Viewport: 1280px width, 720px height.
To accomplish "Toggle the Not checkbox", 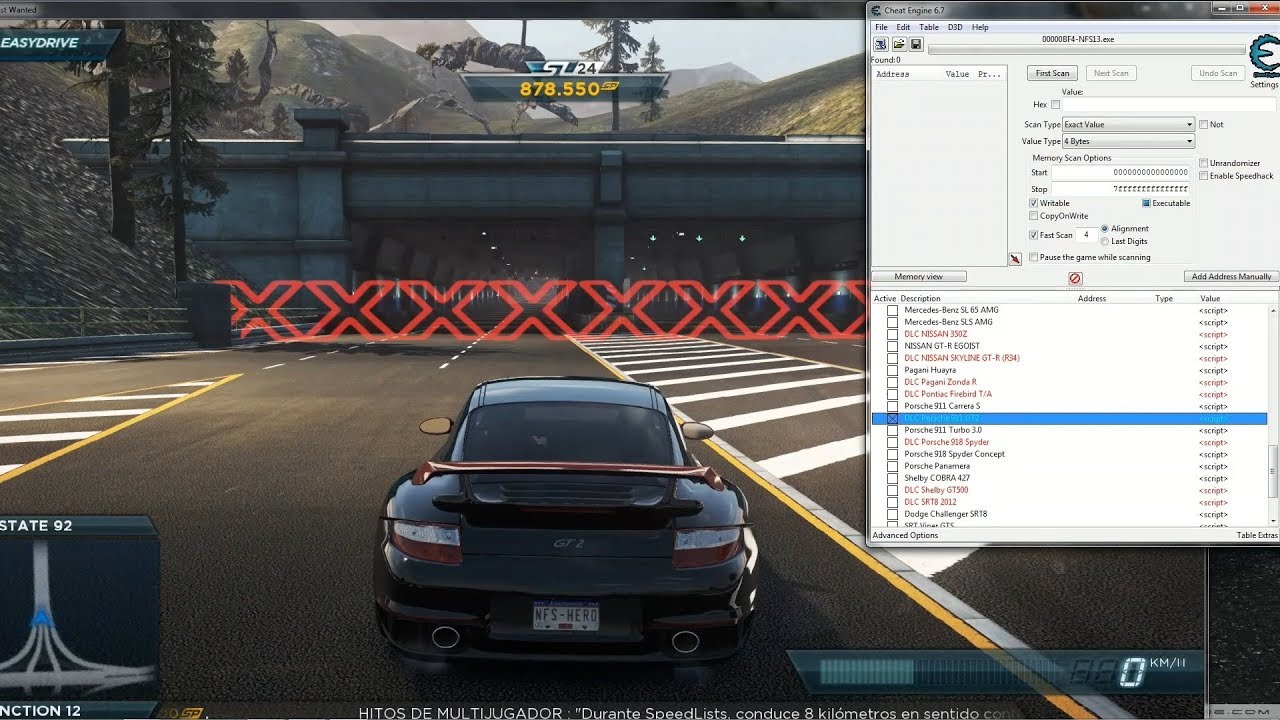I will (1204, 124).
